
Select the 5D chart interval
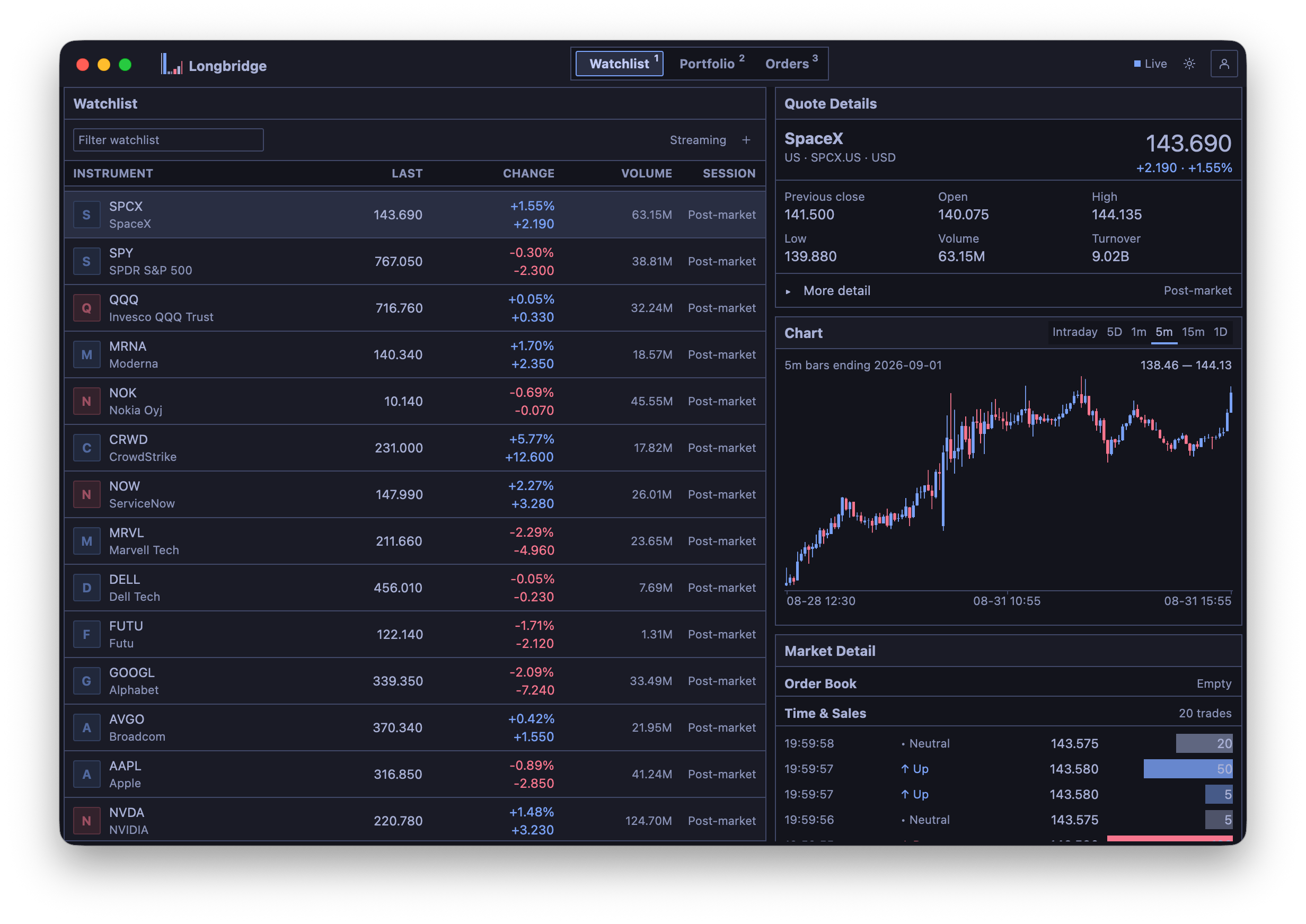1114,332
